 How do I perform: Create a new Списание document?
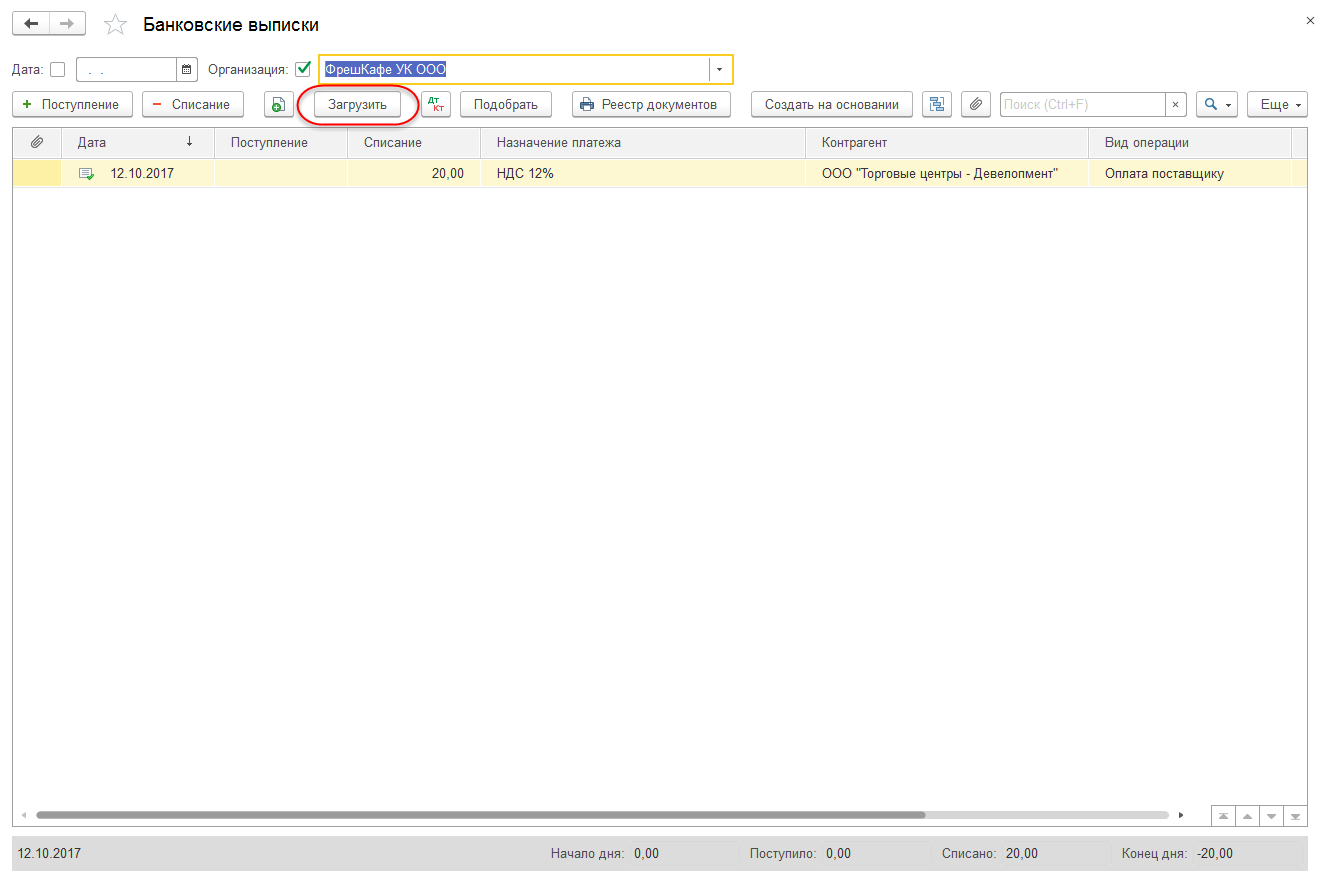pos(193,104)
